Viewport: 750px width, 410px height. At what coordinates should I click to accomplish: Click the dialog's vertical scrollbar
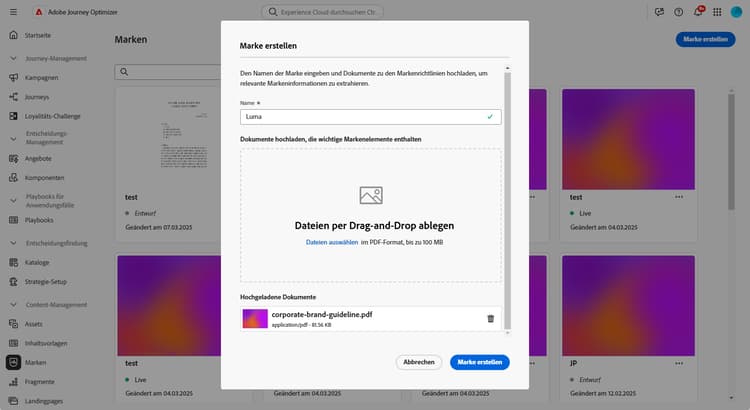click(x=507, y=200)
